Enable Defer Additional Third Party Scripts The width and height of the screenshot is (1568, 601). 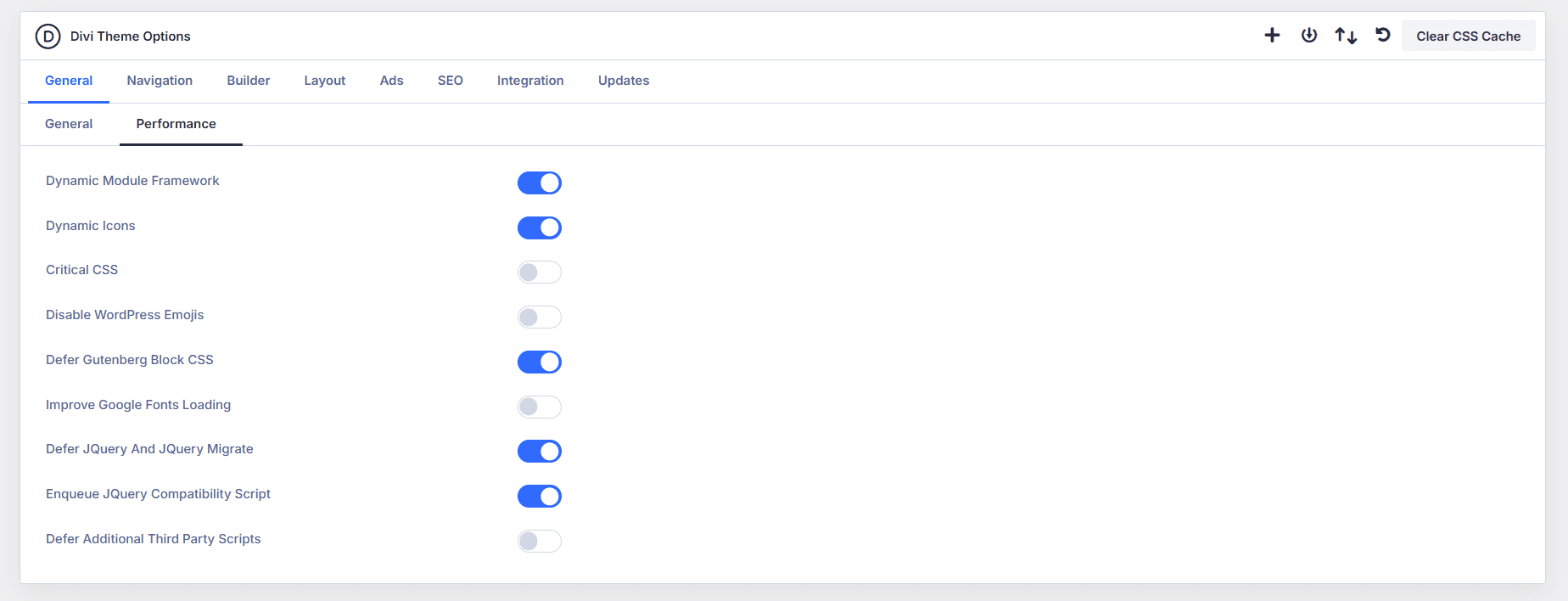(540, 541)
